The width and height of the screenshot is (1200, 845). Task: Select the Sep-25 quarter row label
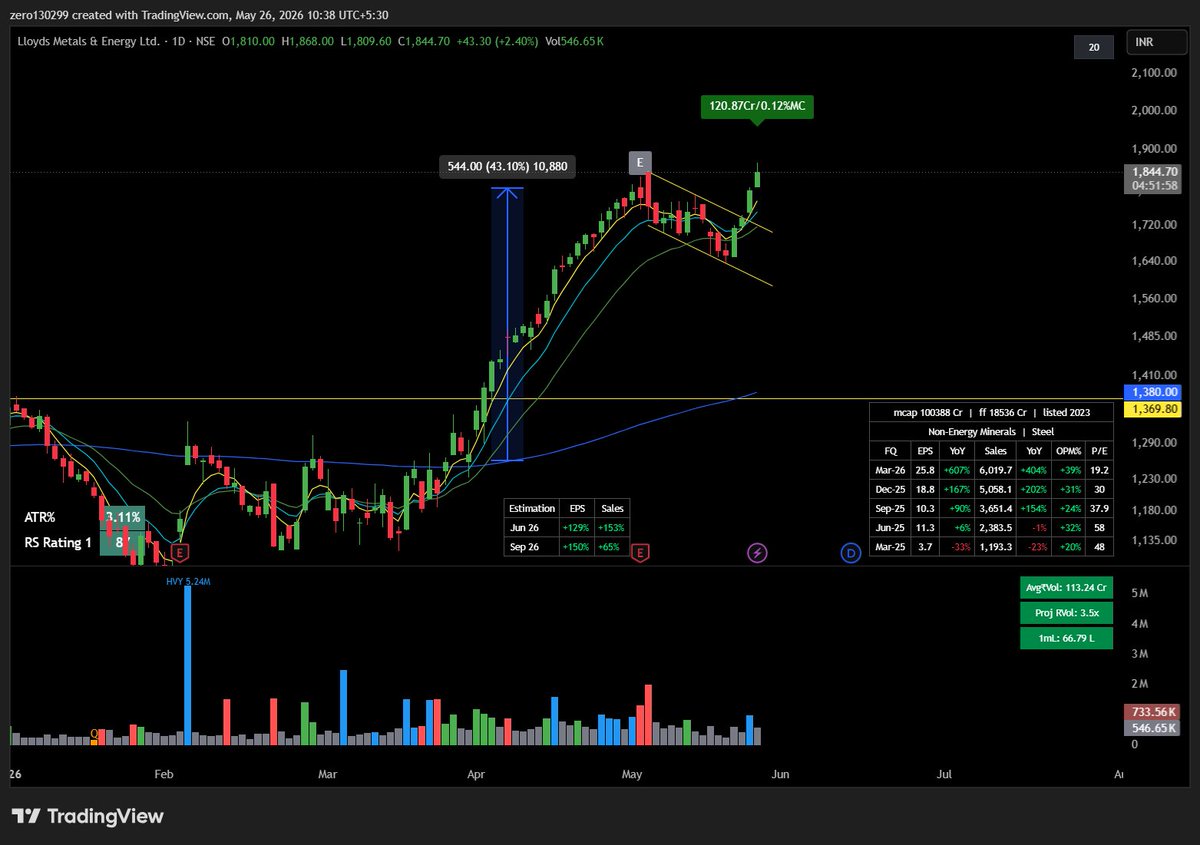pos(891,508)
